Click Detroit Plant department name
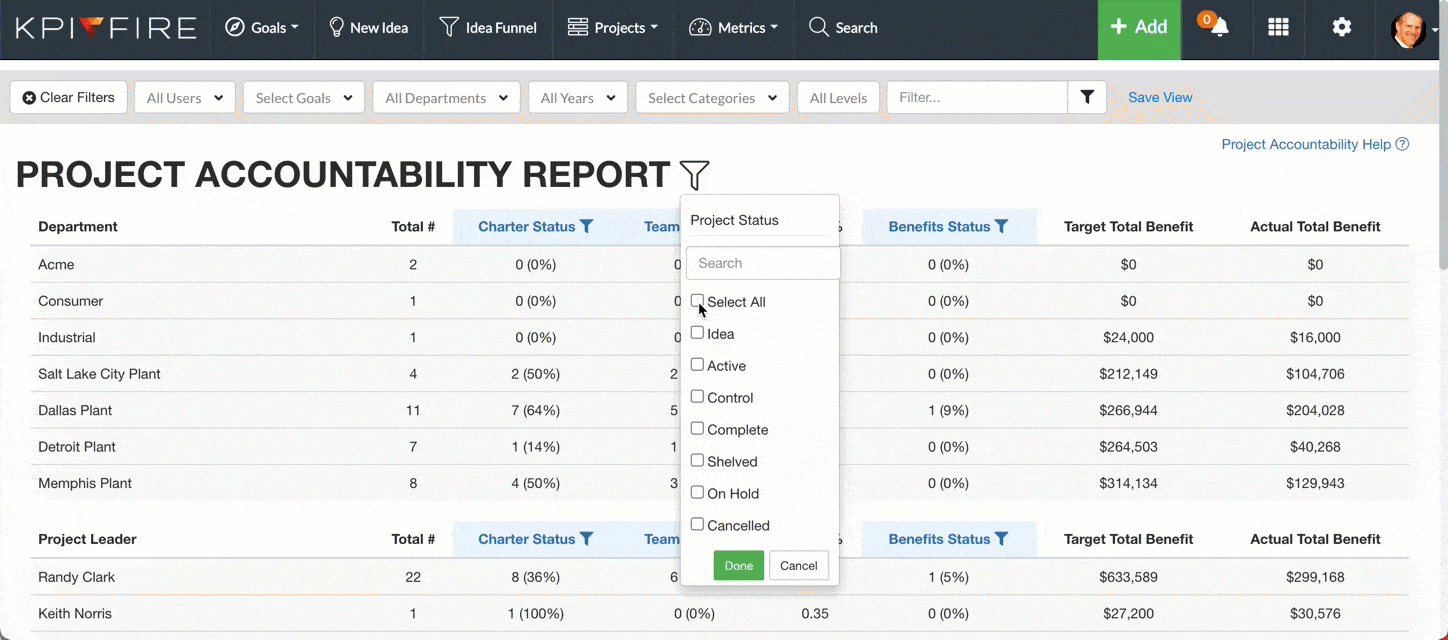 coord(77,447)
